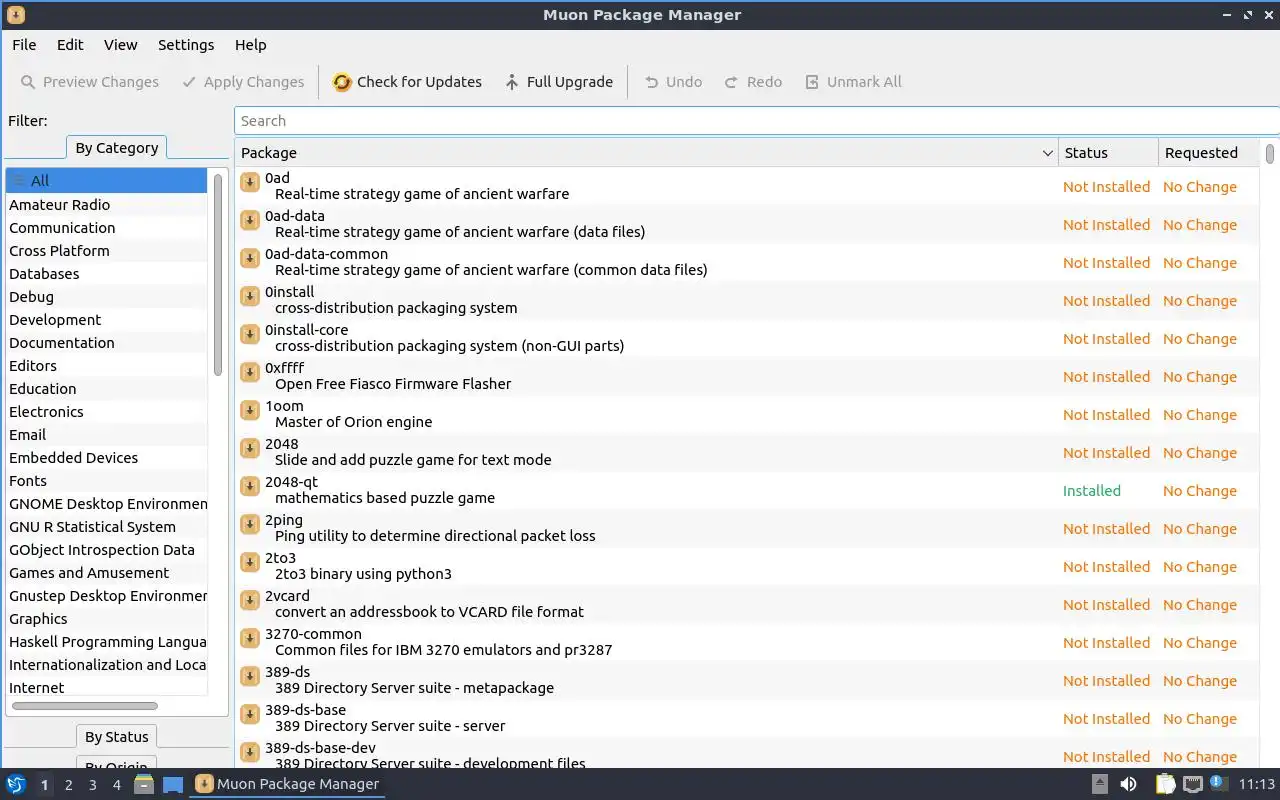
Task: Select the Fonts category
Action: (106, 481)
